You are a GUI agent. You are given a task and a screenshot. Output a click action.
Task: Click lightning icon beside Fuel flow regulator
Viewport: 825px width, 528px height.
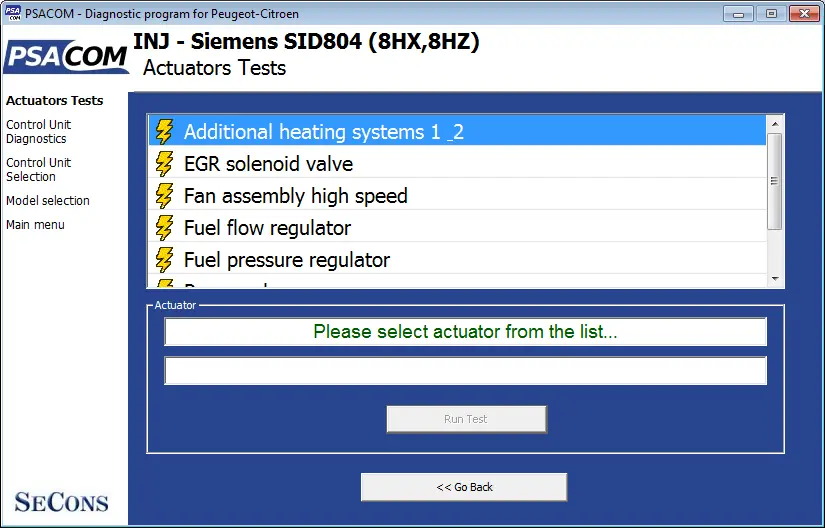tap(164, 228)
